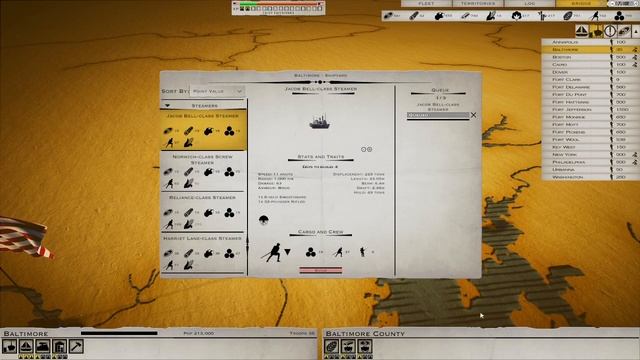Select Washington in the city list
This screenshot has height=360, width=640.
pyautogui.click(x=590, y=177)
